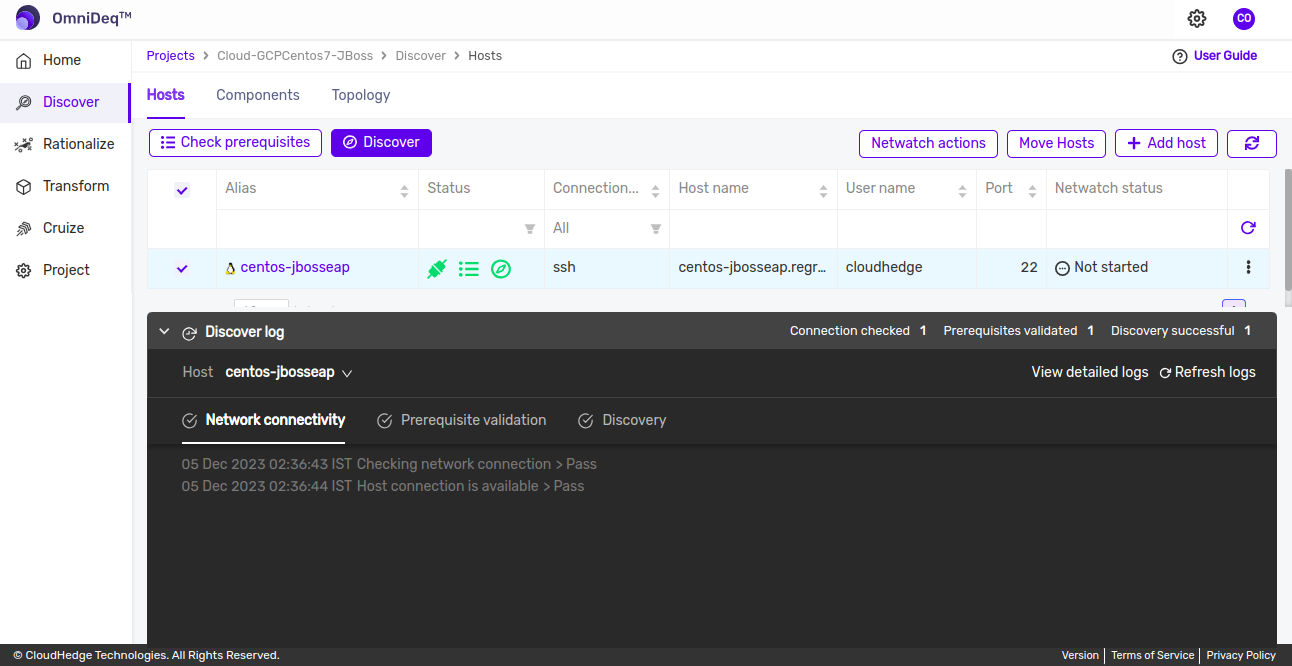The width and height of the screenshot is (1292, 666).
Task: Click the Alias filter input field
Action: [317, 229]
